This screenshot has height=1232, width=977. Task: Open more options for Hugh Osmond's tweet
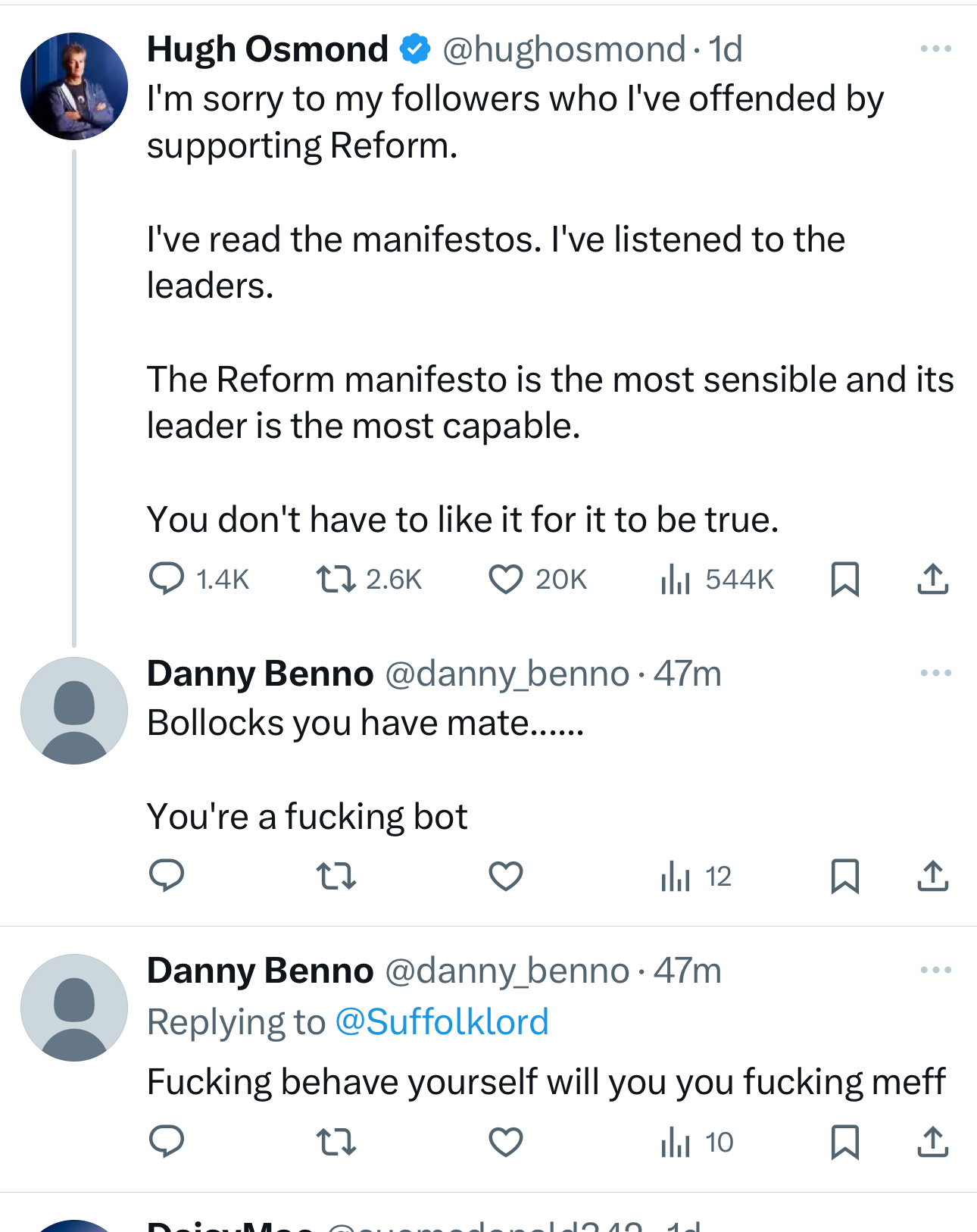point(935,49)
